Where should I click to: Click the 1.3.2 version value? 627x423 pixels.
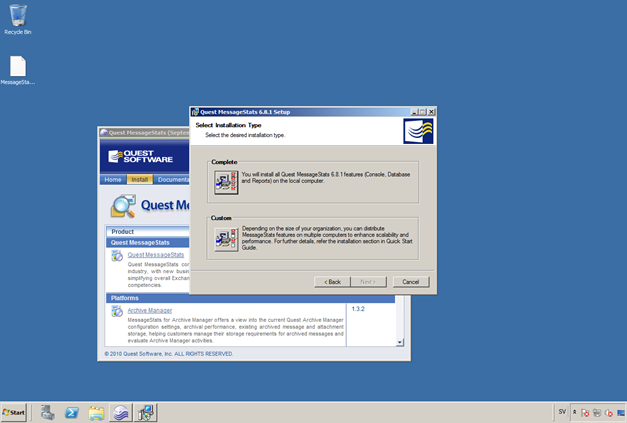358,309
